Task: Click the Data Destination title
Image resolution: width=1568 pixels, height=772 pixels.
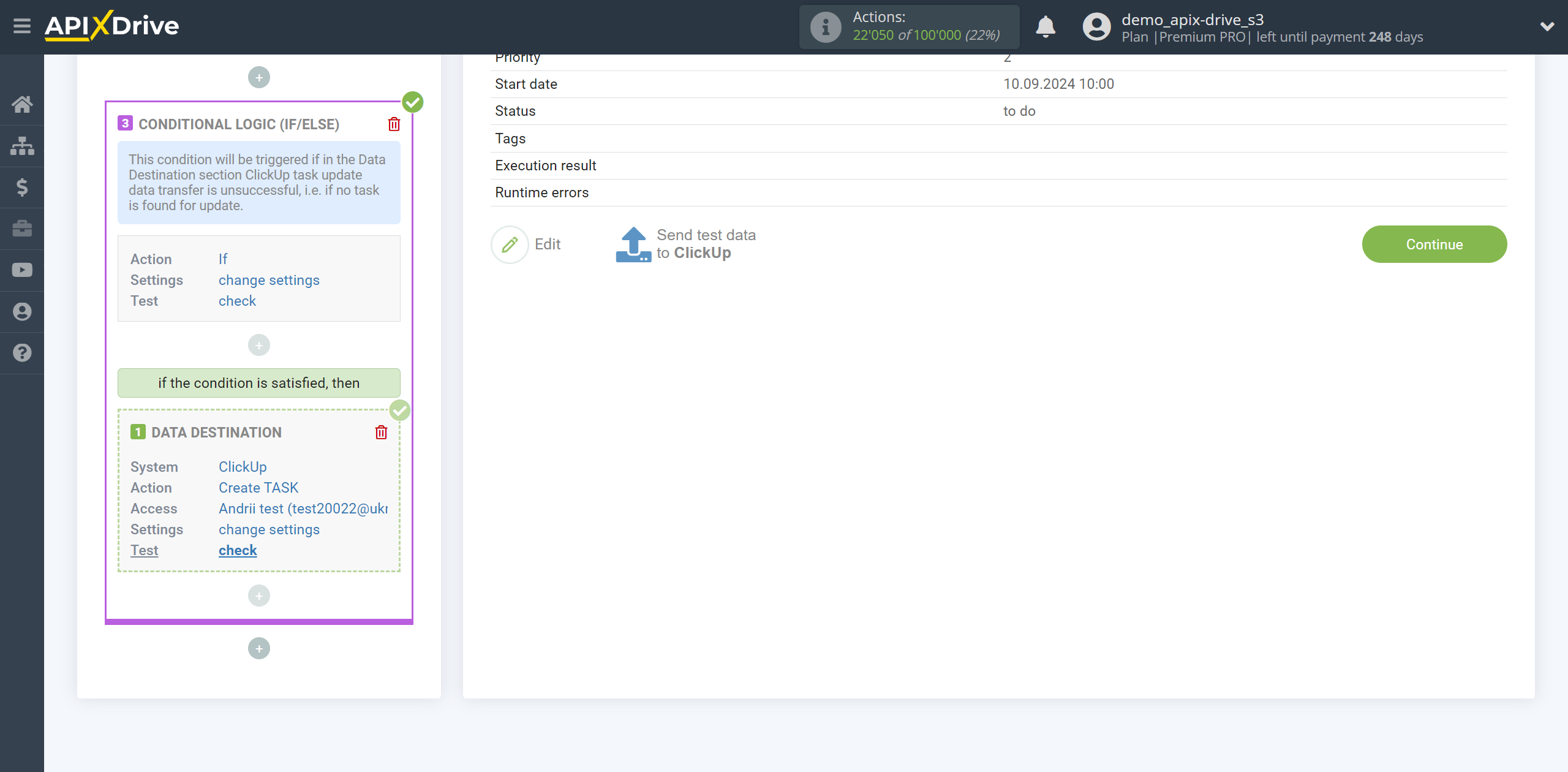Action: coord(216,432)
